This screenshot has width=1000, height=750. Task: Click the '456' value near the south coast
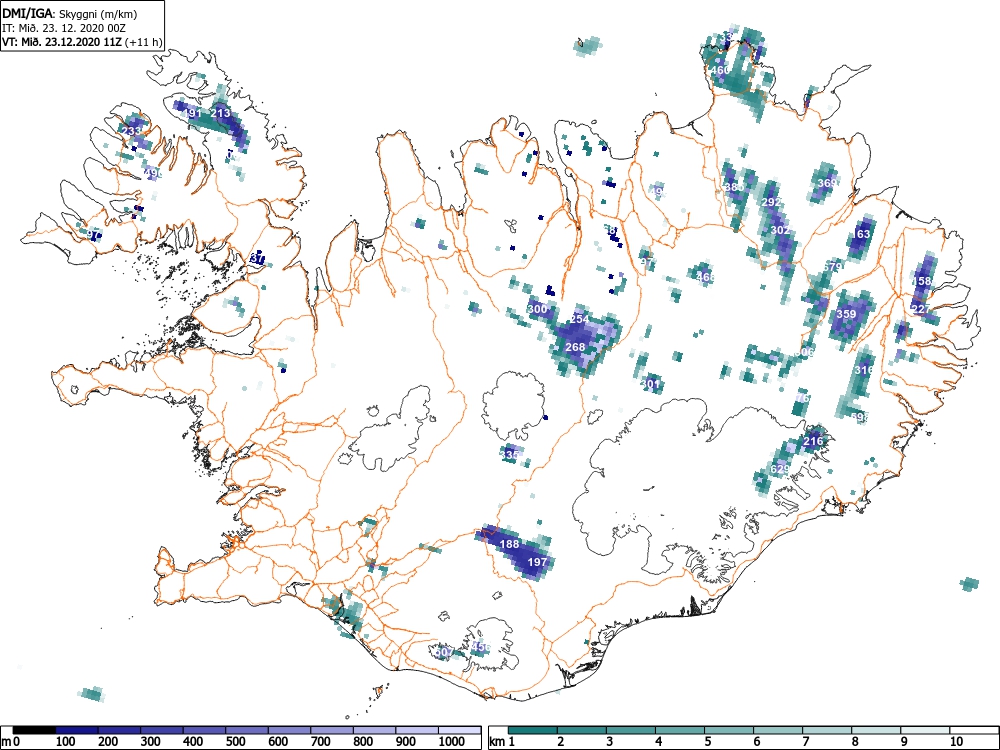[481, 647]
